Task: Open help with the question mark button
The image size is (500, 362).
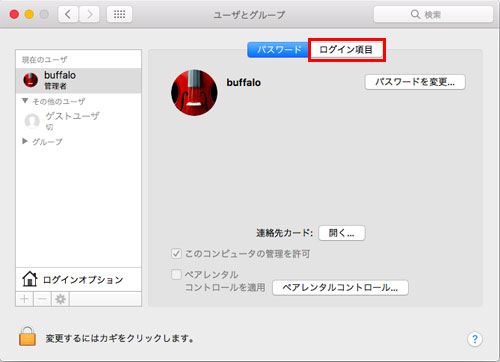Action: click(x=475, y=339)
